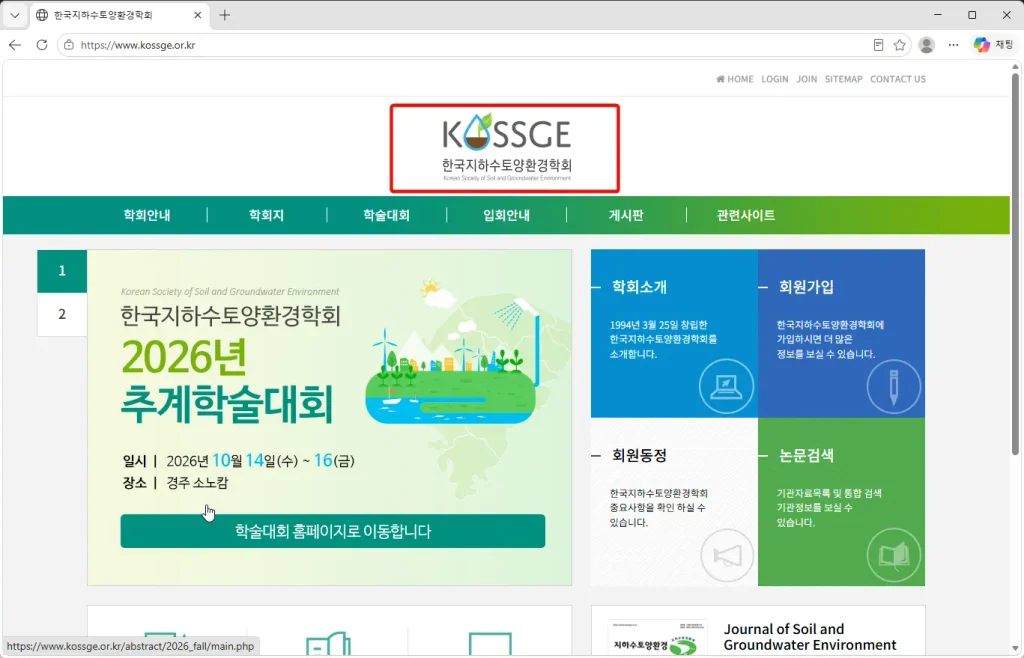Click the 경주 소노캄 venue text
1024x658 pixels.
click(197, 483)
